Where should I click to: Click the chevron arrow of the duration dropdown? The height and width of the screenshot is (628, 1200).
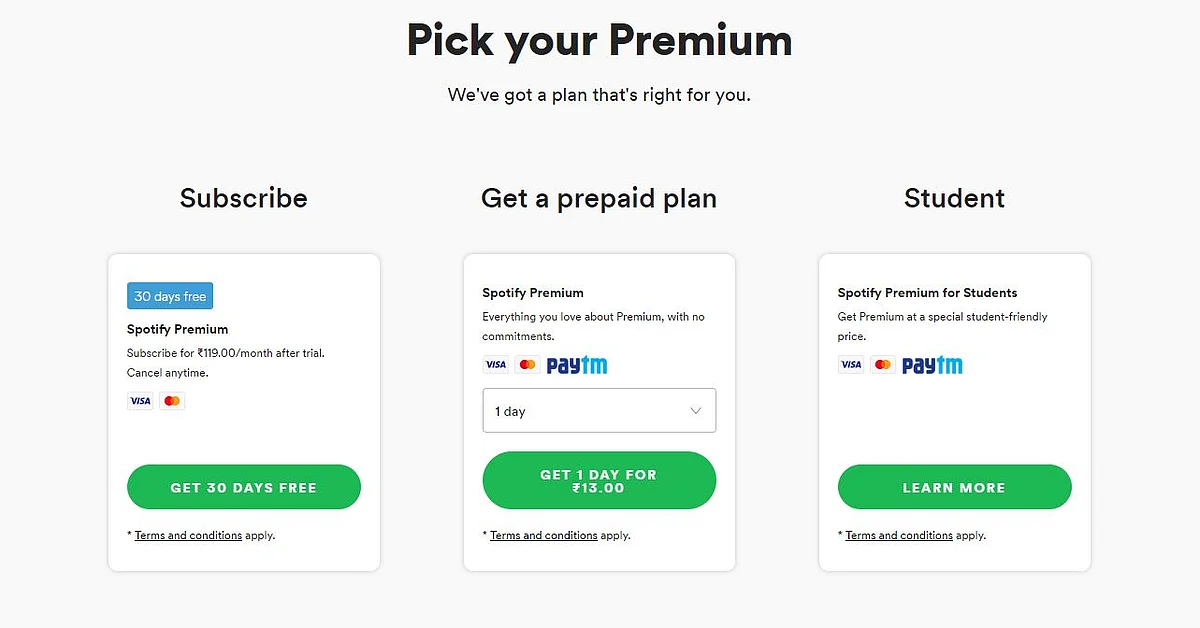[x=696, y=411]
